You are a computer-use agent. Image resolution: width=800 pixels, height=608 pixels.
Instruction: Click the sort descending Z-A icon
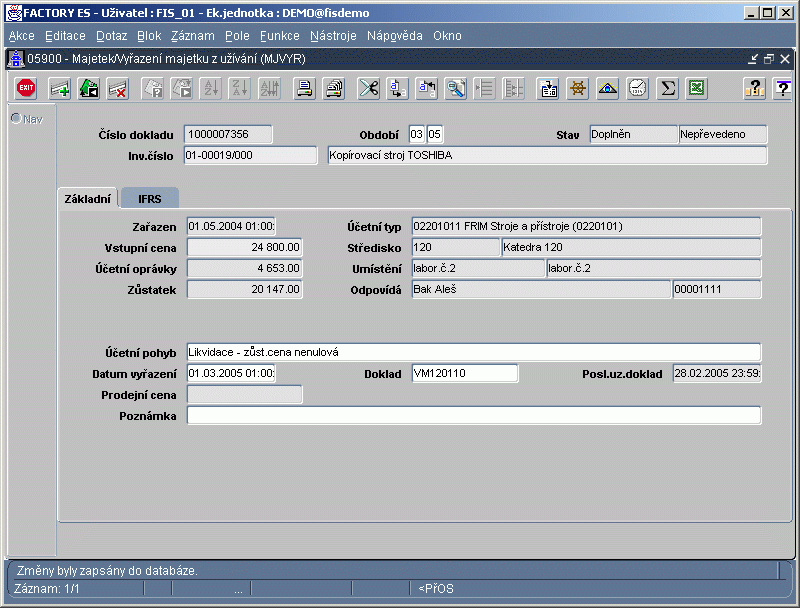[240, 88]
